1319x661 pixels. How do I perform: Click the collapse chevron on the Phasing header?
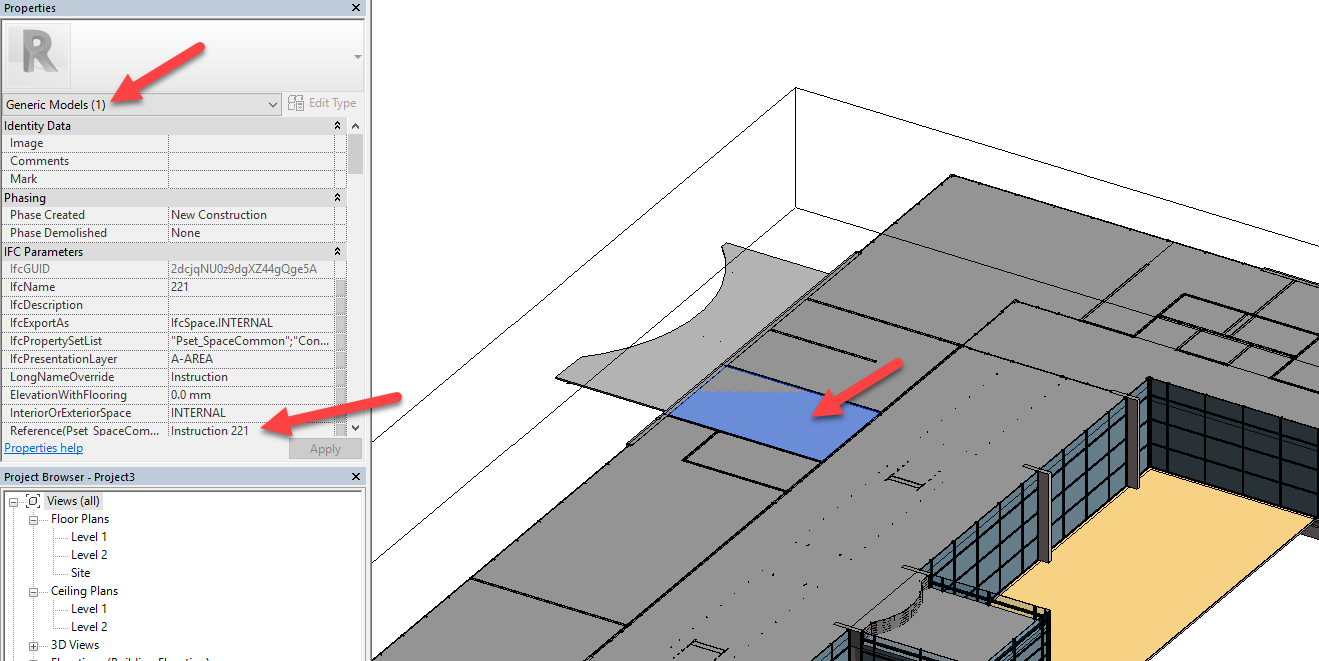click(337, 197)
